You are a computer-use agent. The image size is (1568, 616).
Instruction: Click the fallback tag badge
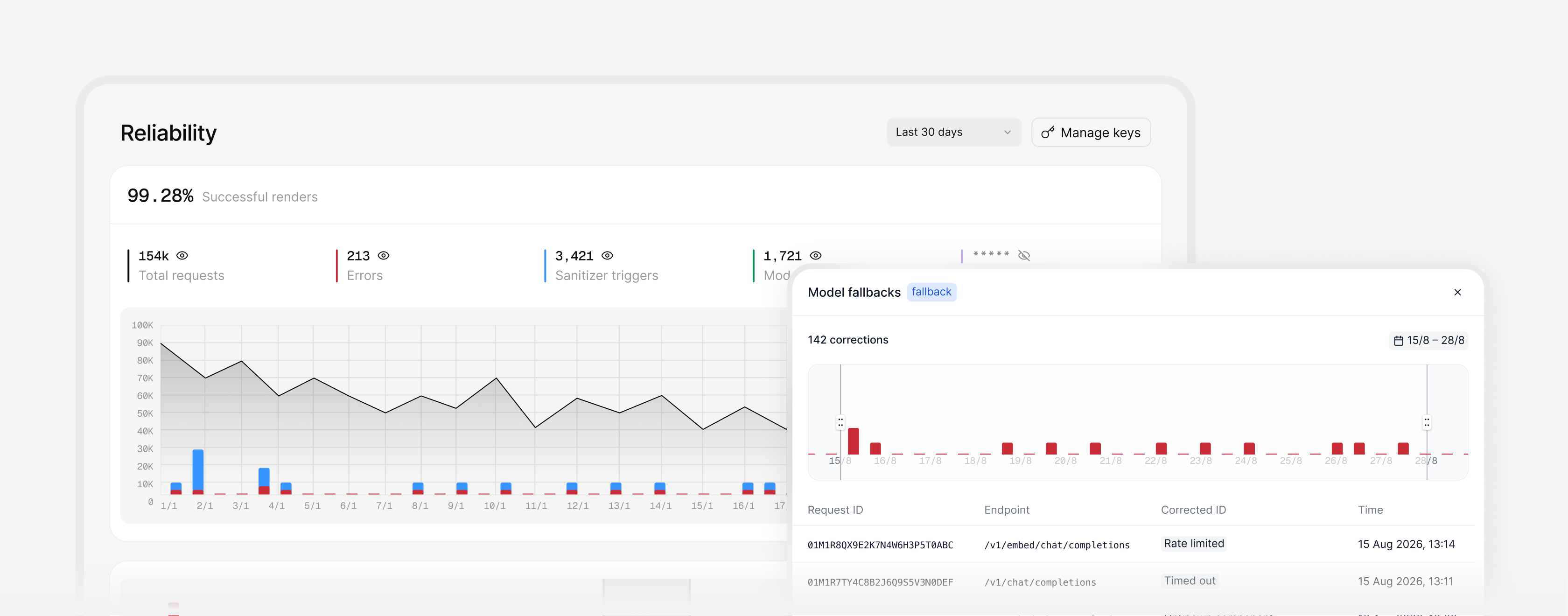931,292
